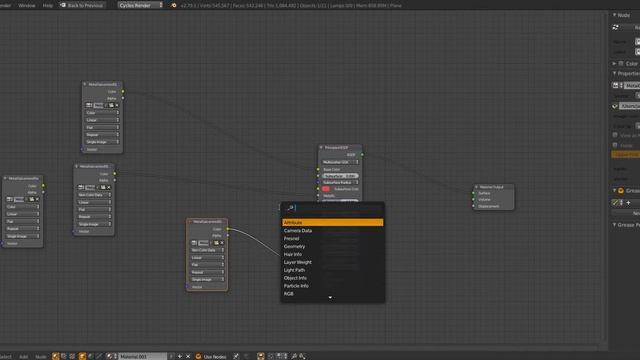Collapse the Principled BSDF node header triangle
This screenshot has height=360, width=640.
(321, 147)
